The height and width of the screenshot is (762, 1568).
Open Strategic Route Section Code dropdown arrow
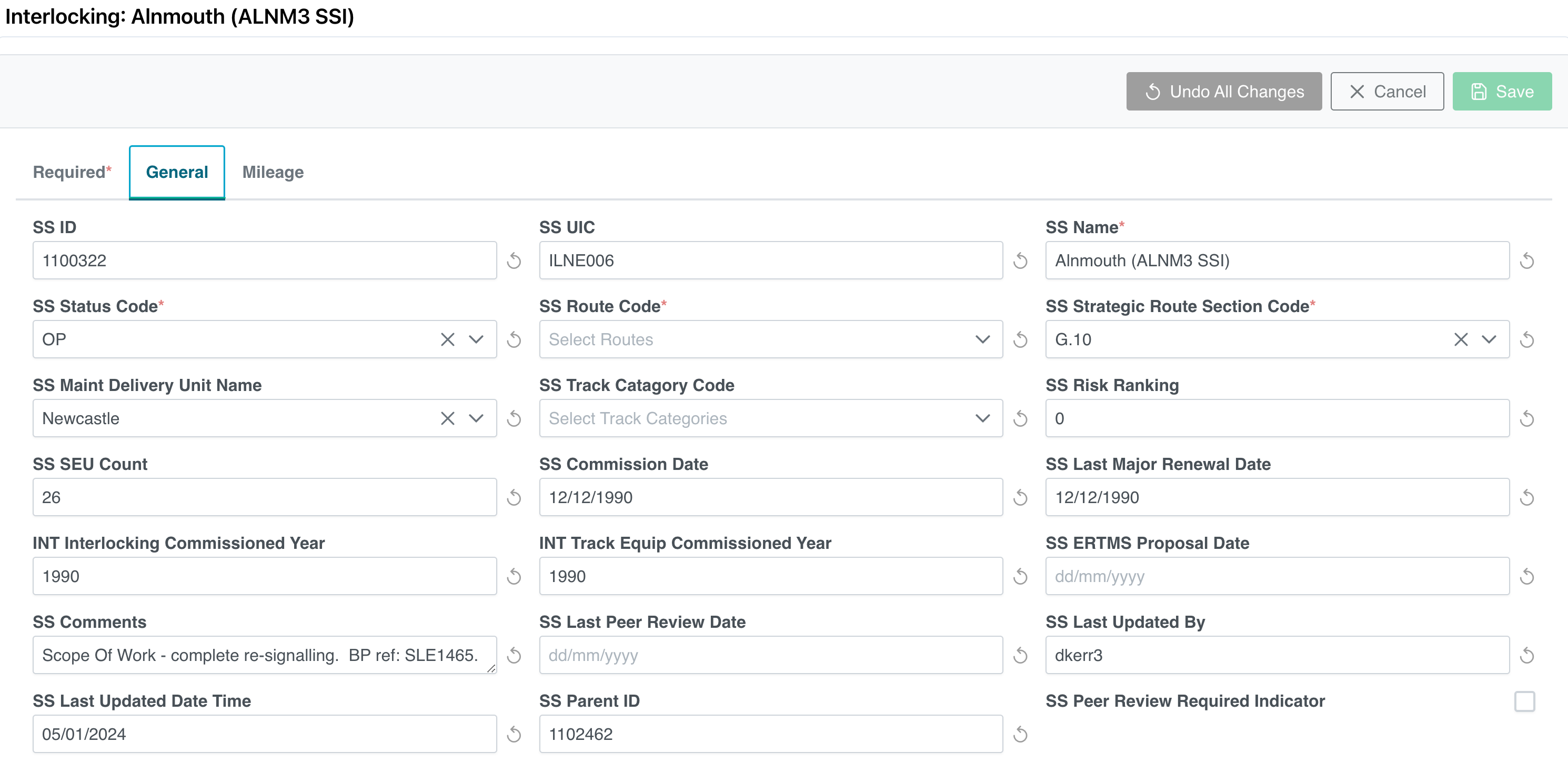1489,339
